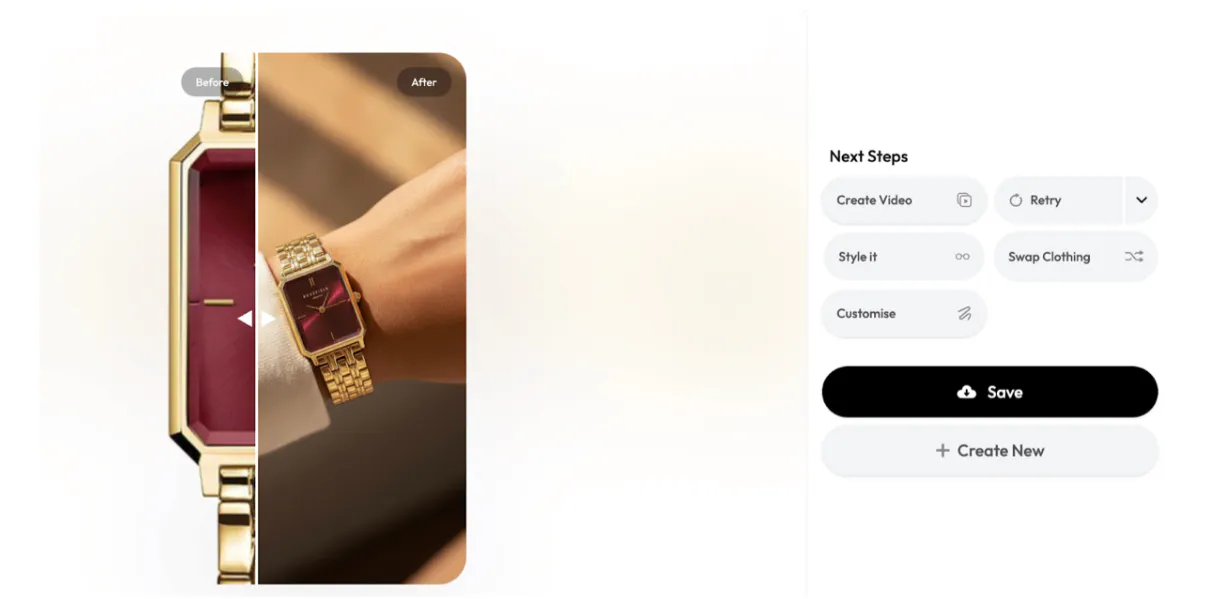Viewport: 1211px width, 599px height.
Task: Click the circular retry arrow icon
Action: coord(1016,200)
